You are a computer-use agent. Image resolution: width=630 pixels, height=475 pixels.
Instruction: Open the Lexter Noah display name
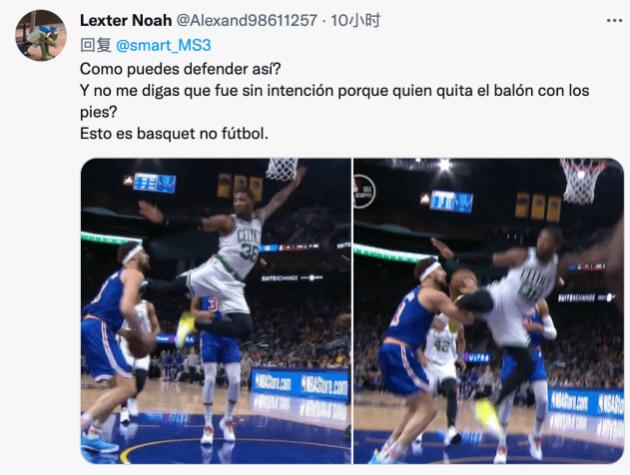click(x=126, y=20)
